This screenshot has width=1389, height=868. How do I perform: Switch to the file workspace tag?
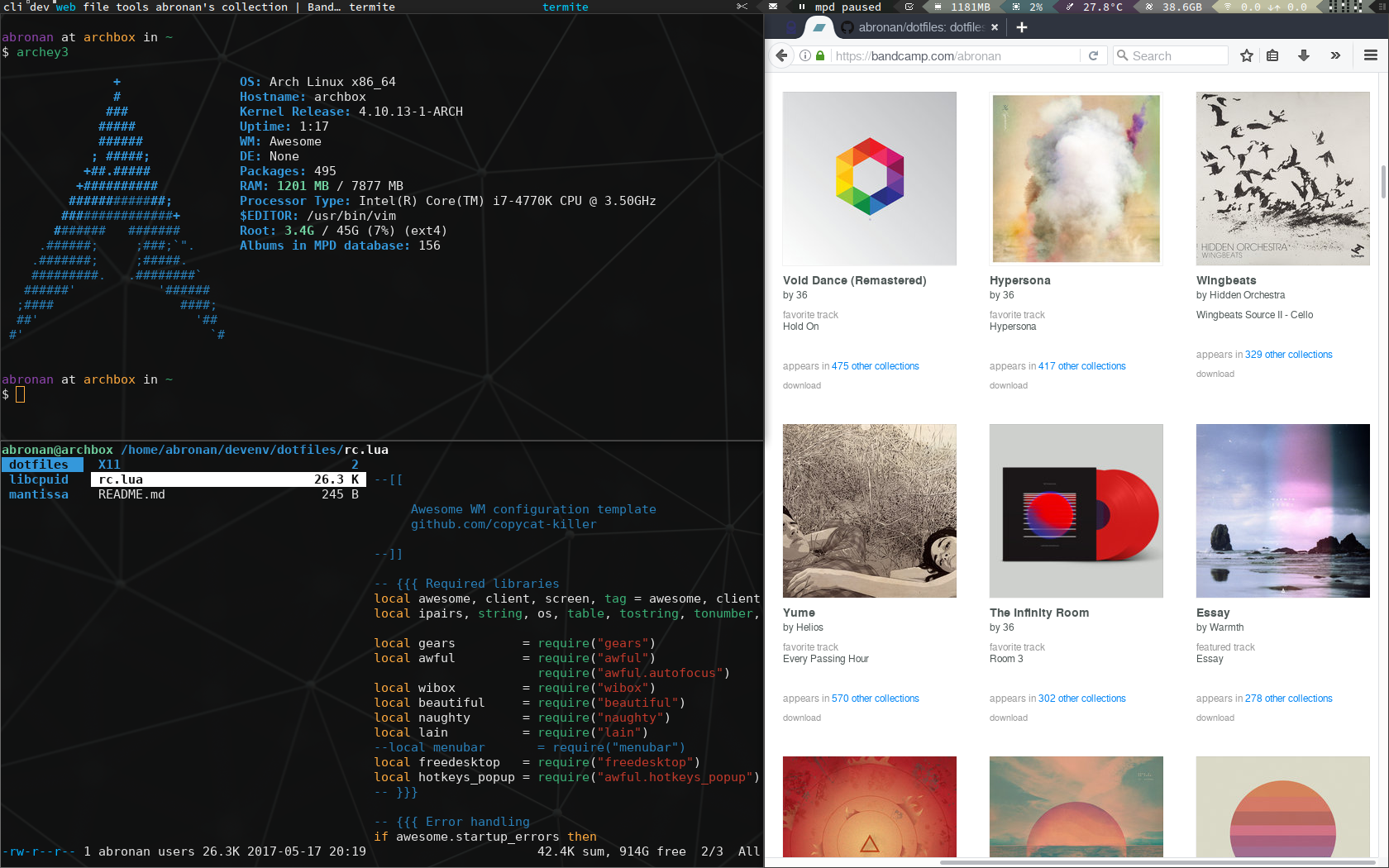(96, 7)
